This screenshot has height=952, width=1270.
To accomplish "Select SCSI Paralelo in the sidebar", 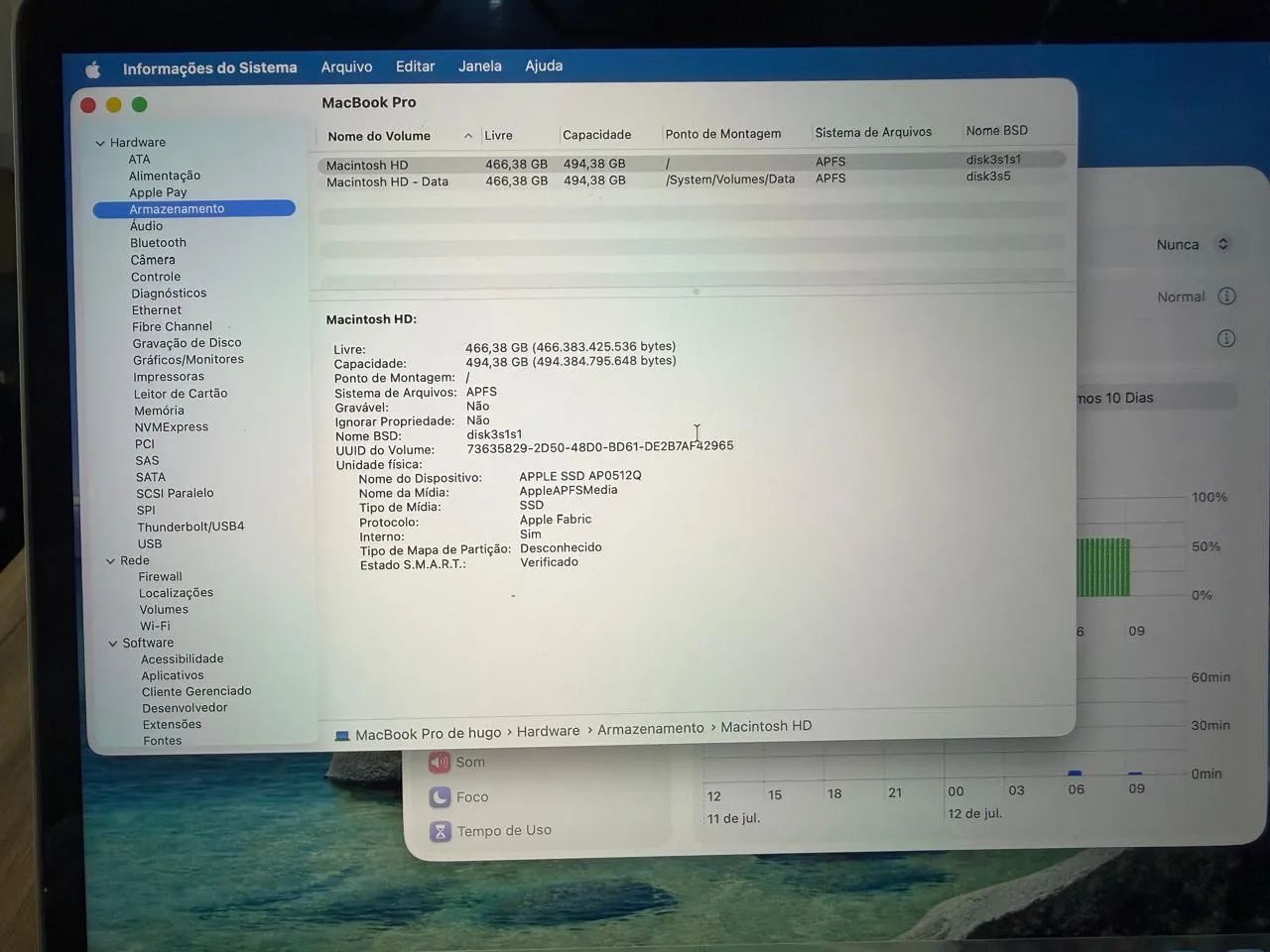I will pos(175,493).
